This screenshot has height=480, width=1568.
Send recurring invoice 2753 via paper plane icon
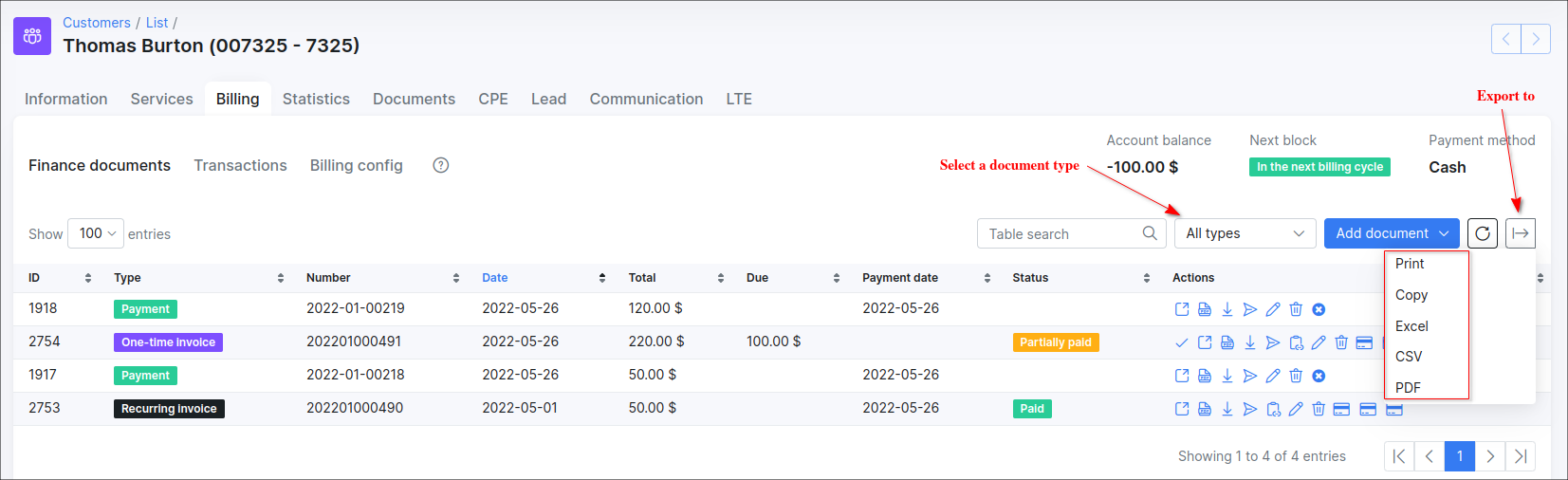[1250, 409]
